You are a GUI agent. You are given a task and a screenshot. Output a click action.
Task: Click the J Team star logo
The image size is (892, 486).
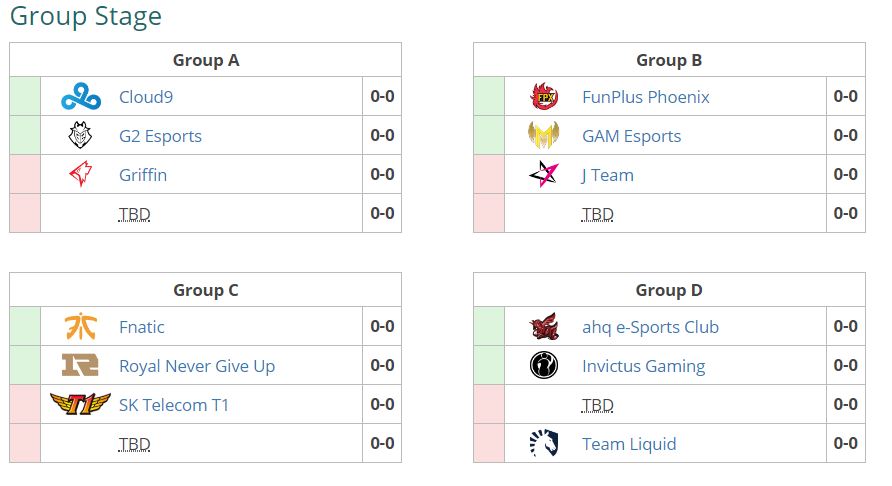544,175
